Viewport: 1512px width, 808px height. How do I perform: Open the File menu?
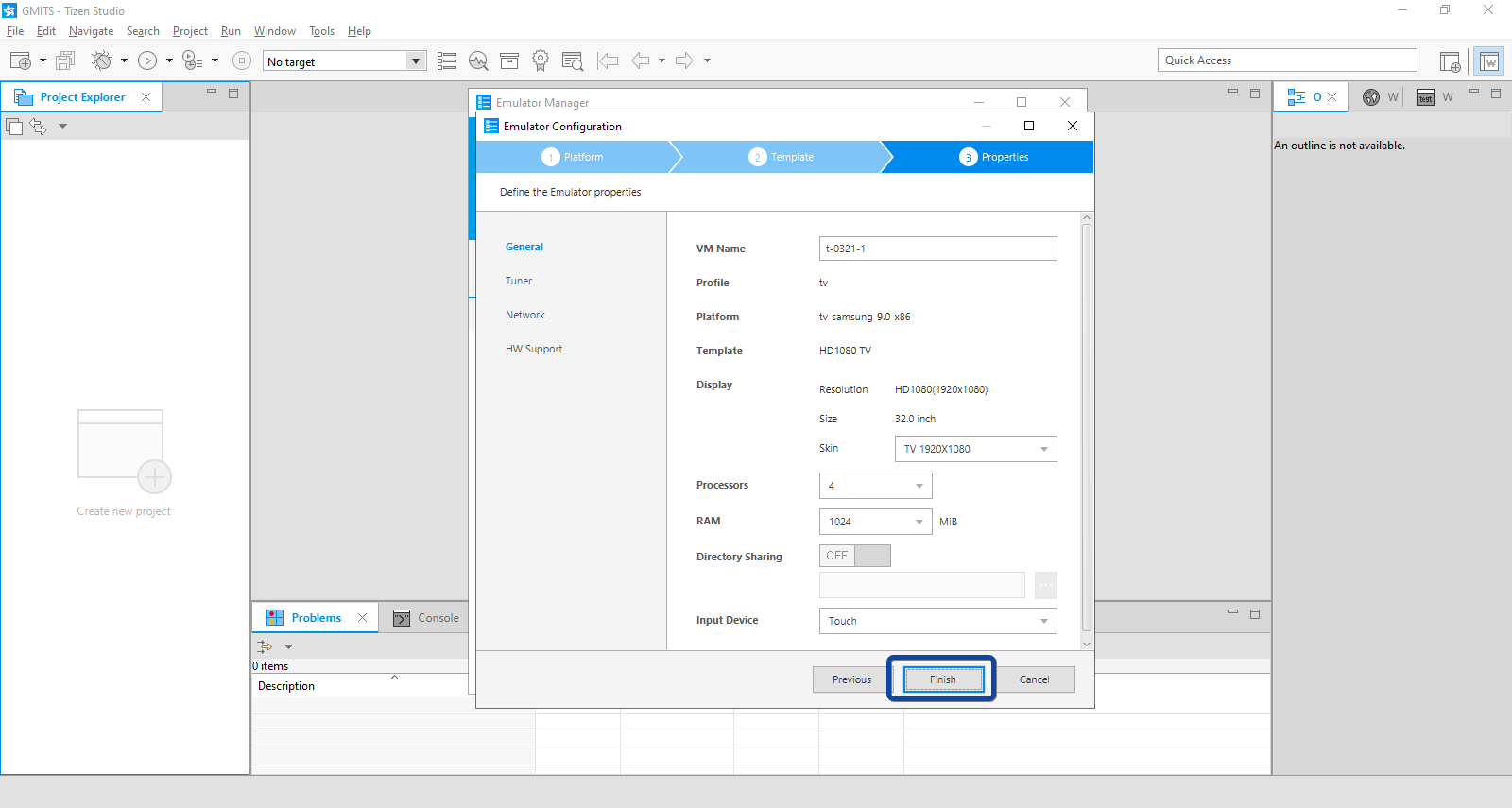(15, 31)
